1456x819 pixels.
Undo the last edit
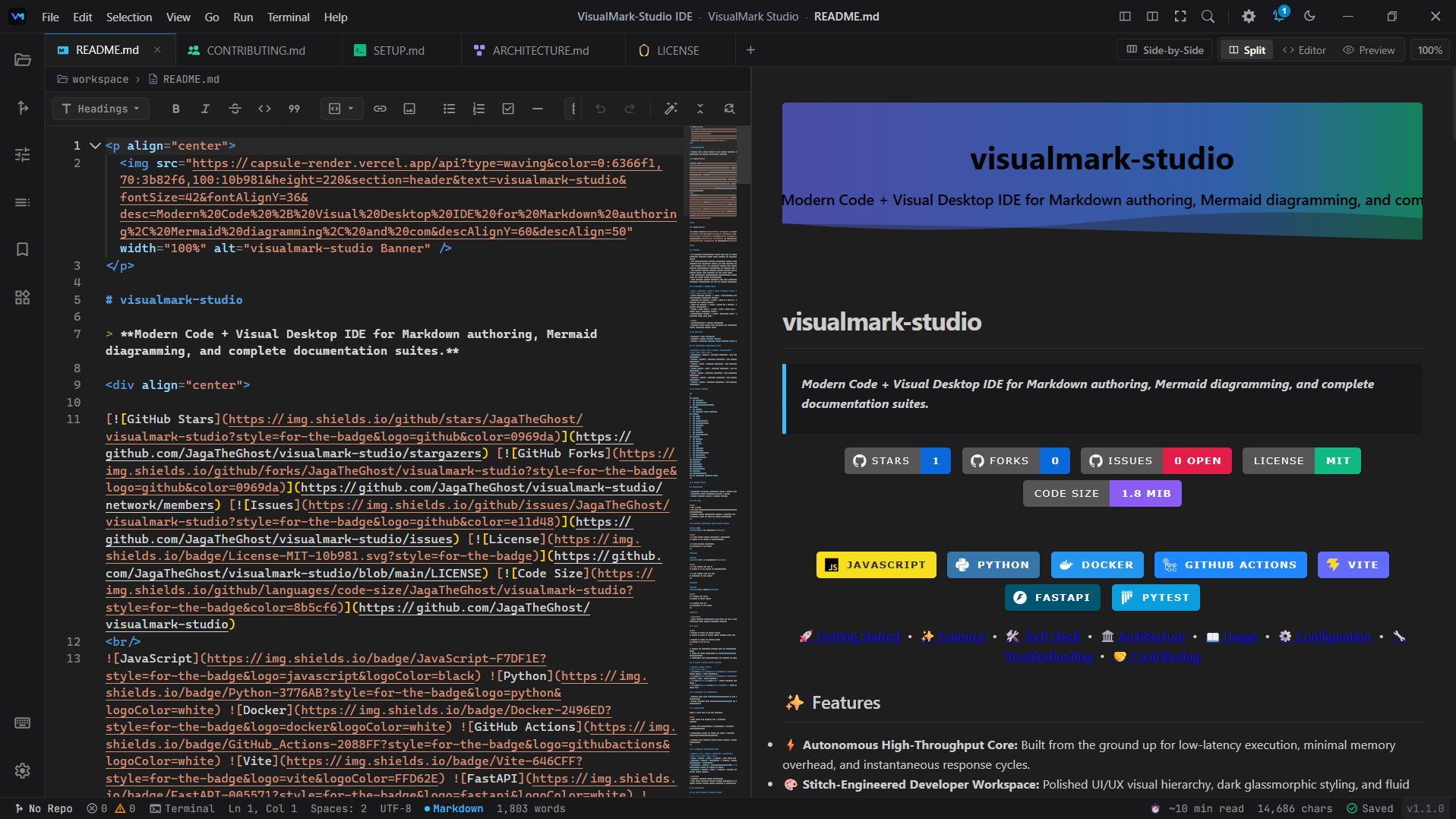[600, 109]
